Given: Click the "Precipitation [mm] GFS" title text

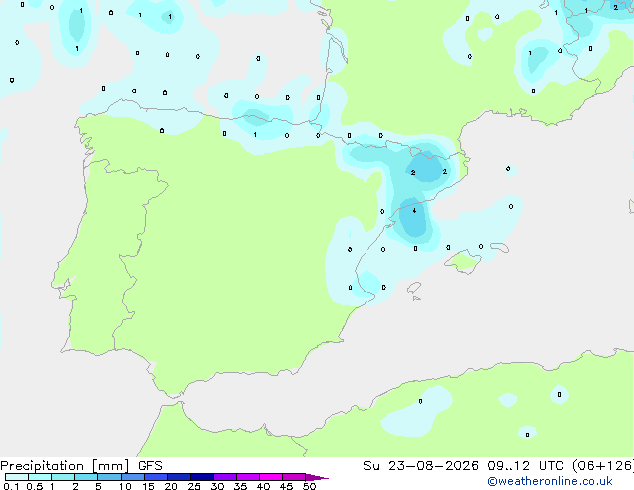Looking at the screenshot, I should (81, 466).
